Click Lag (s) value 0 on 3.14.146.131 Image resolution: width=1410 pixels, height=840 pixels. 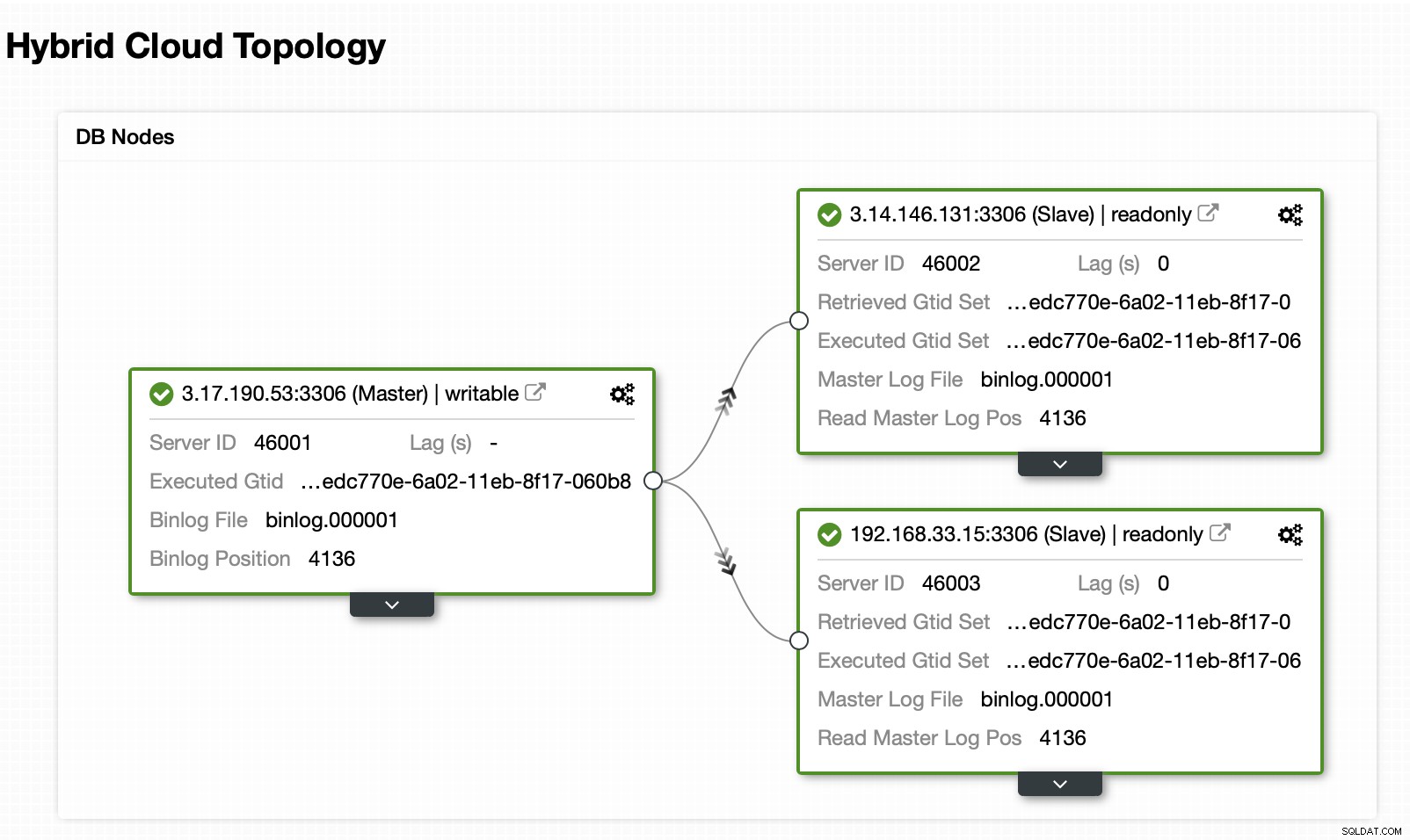point(1163,264)
